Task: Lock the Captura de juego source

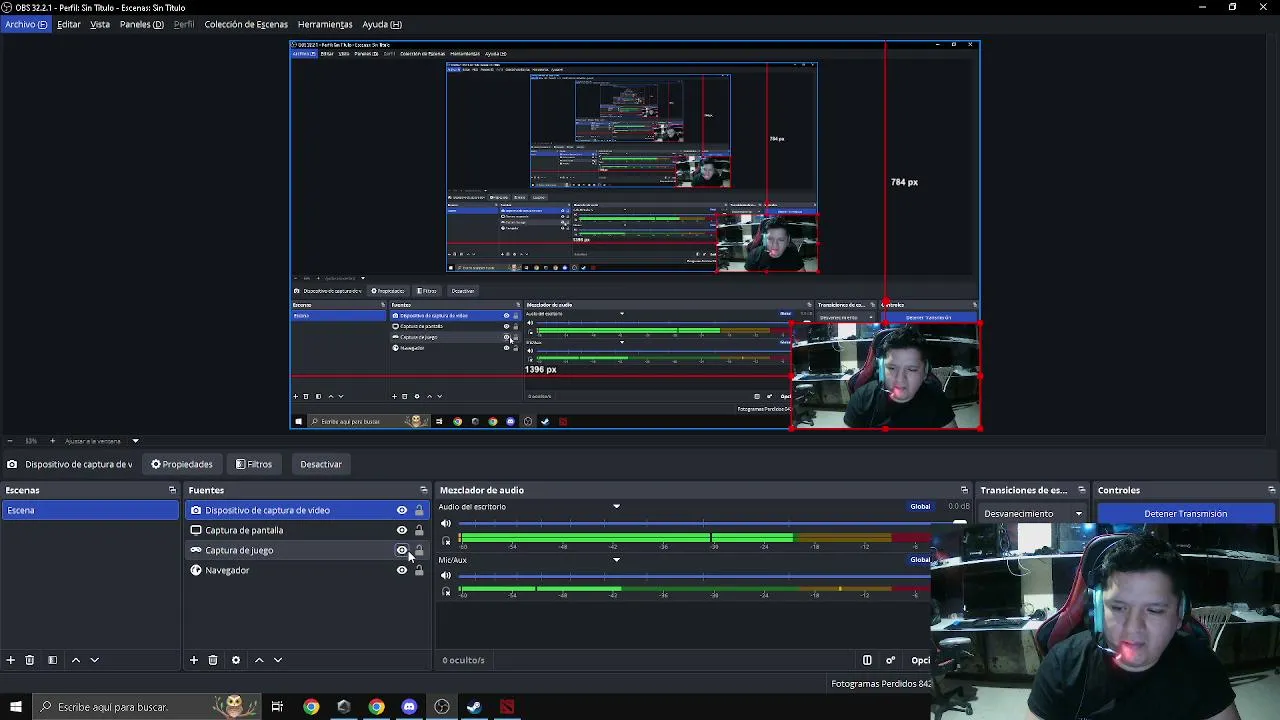Action: point(419,550)
